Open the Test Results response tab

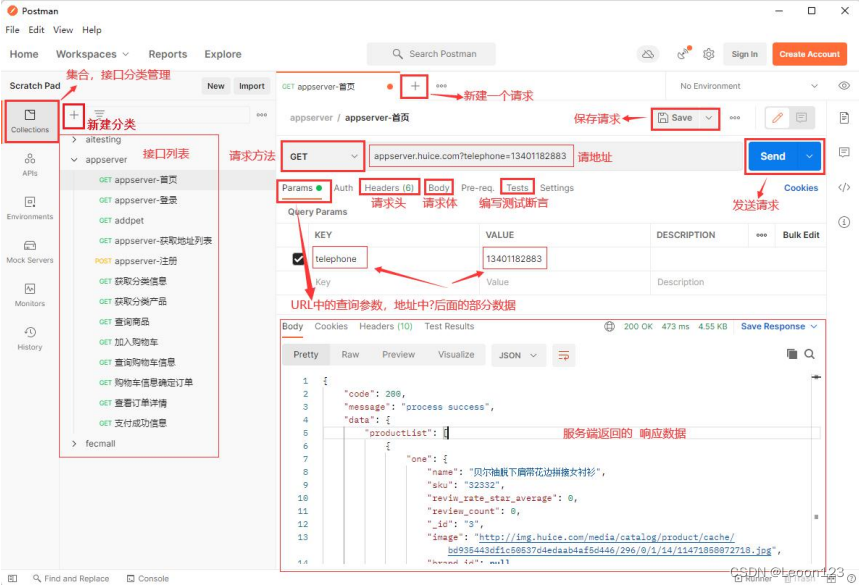[x=449, y=326]
